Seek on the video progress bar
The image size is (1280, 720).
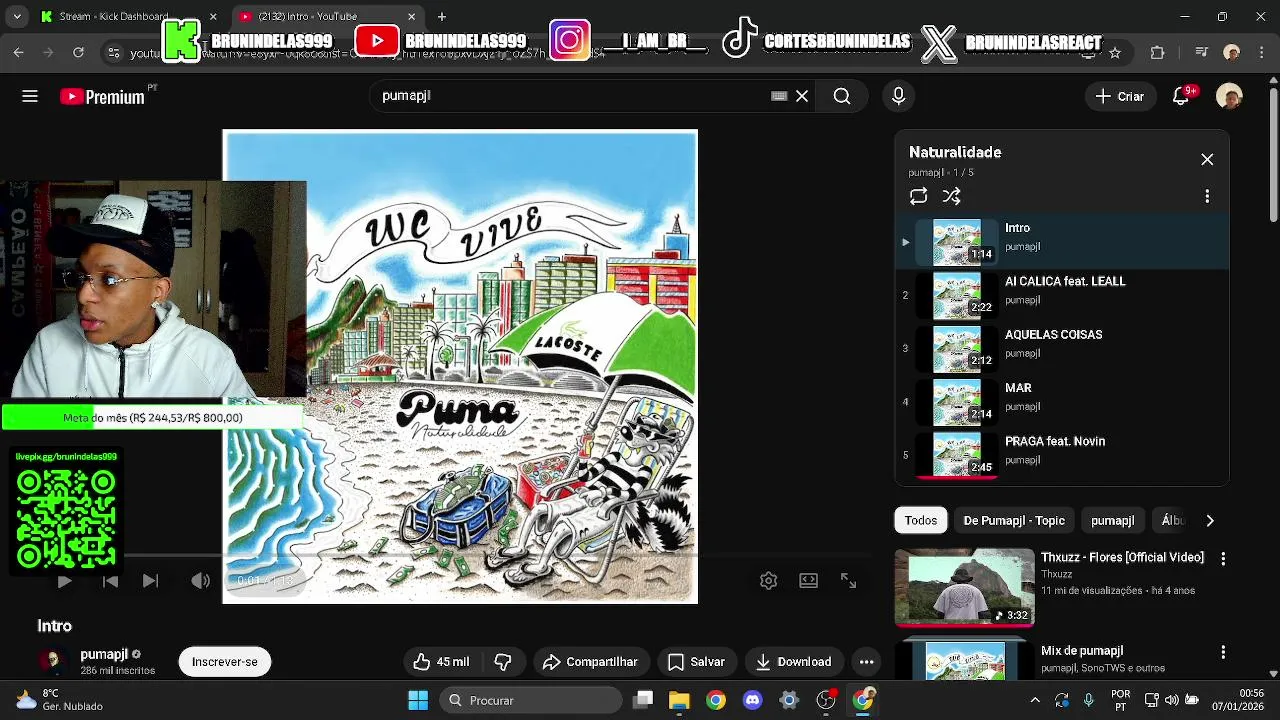click(x=460, y=555)
